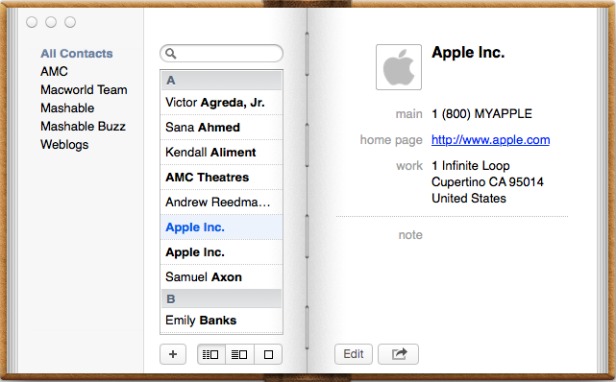Select the Weblogs group
Image resolution: width=616 pixels, height=382 pixels.
pos(64,145)
